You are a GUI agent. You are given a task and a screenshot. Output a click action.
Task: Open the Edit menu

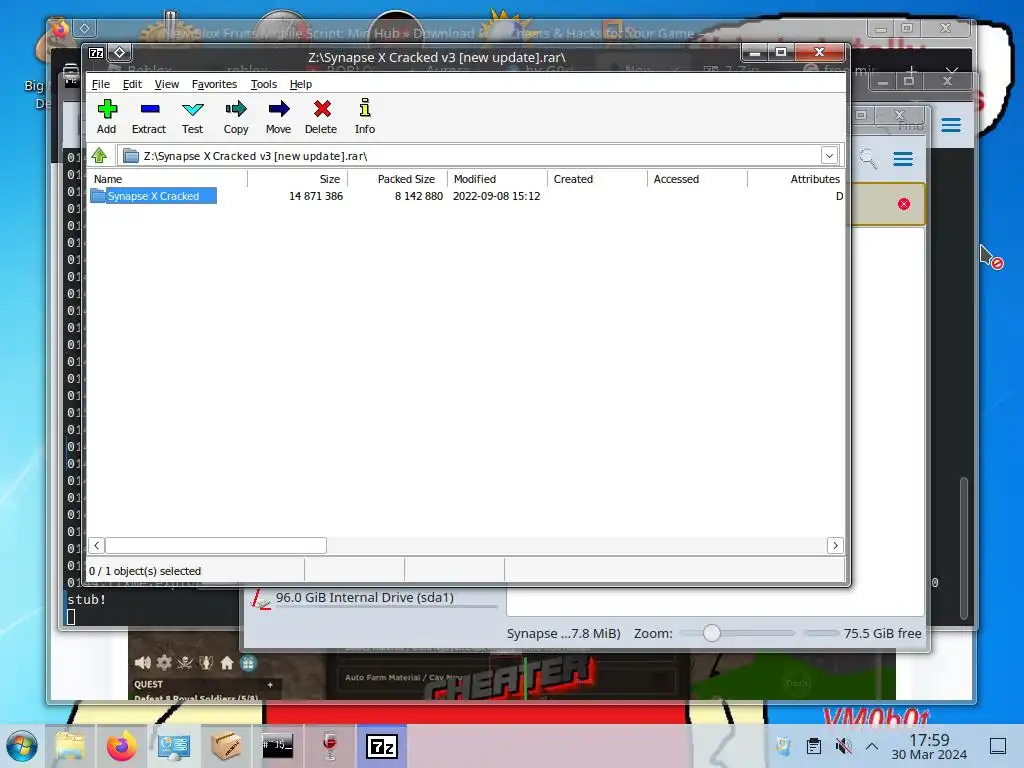[x=132, y=84]
